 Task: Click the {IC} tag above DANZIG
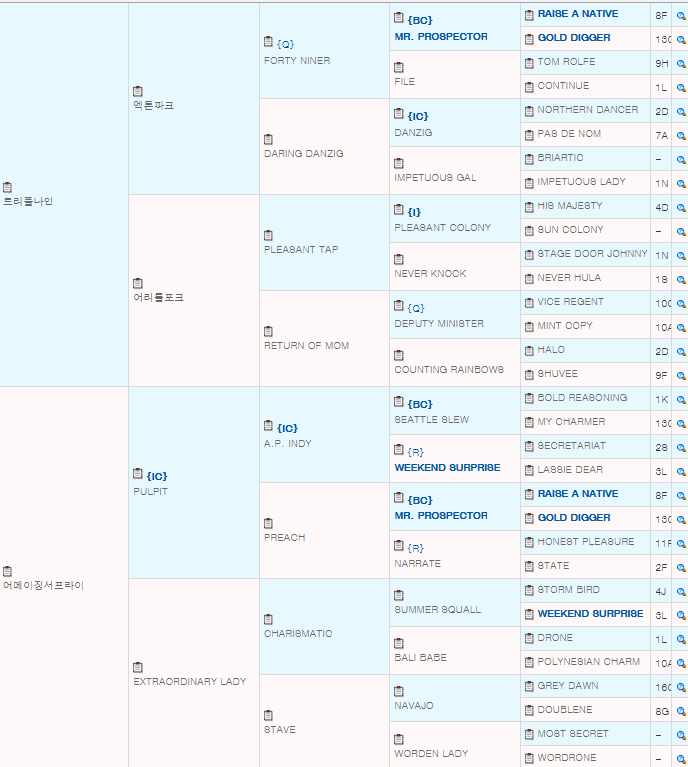tap(417, 116)
